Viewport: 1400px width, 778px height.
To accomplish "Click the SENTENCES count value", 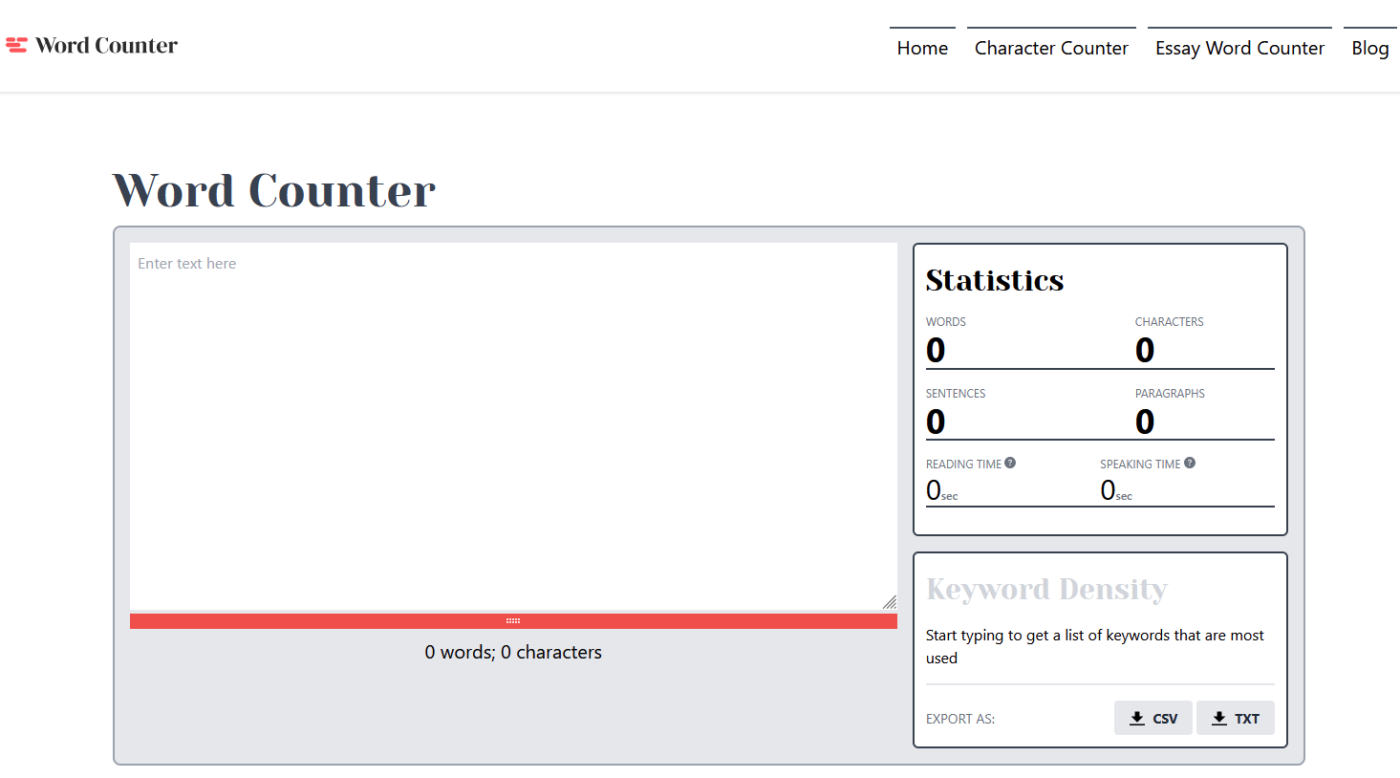I will click(935, 422).
